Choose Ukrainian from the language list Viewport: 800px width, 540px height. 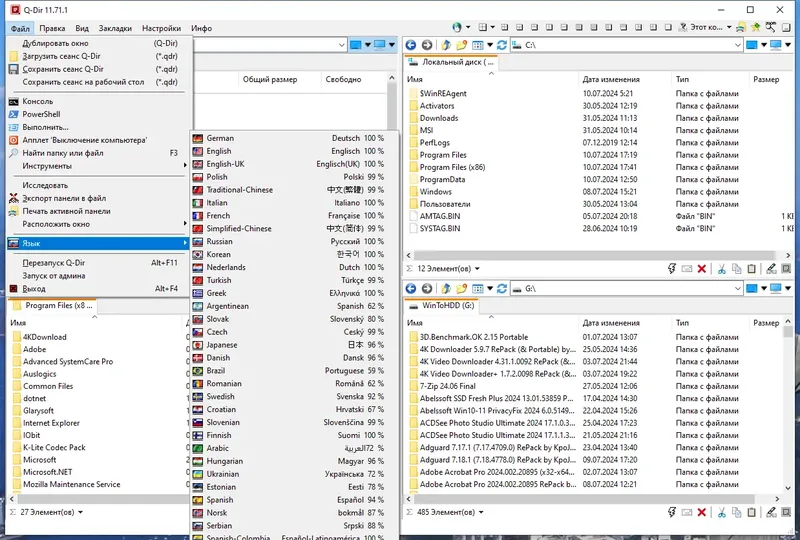(294, 474)
